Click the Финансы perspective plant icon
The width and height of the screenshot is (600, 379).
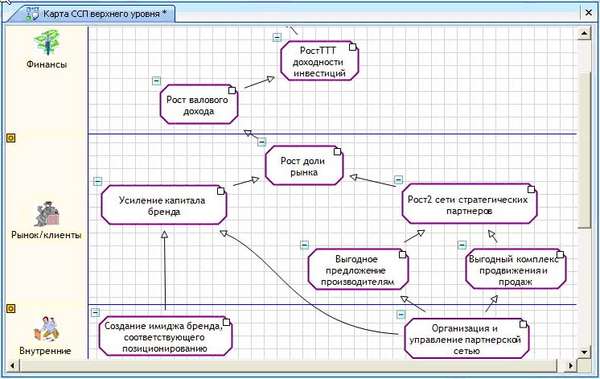pos(47,42)
